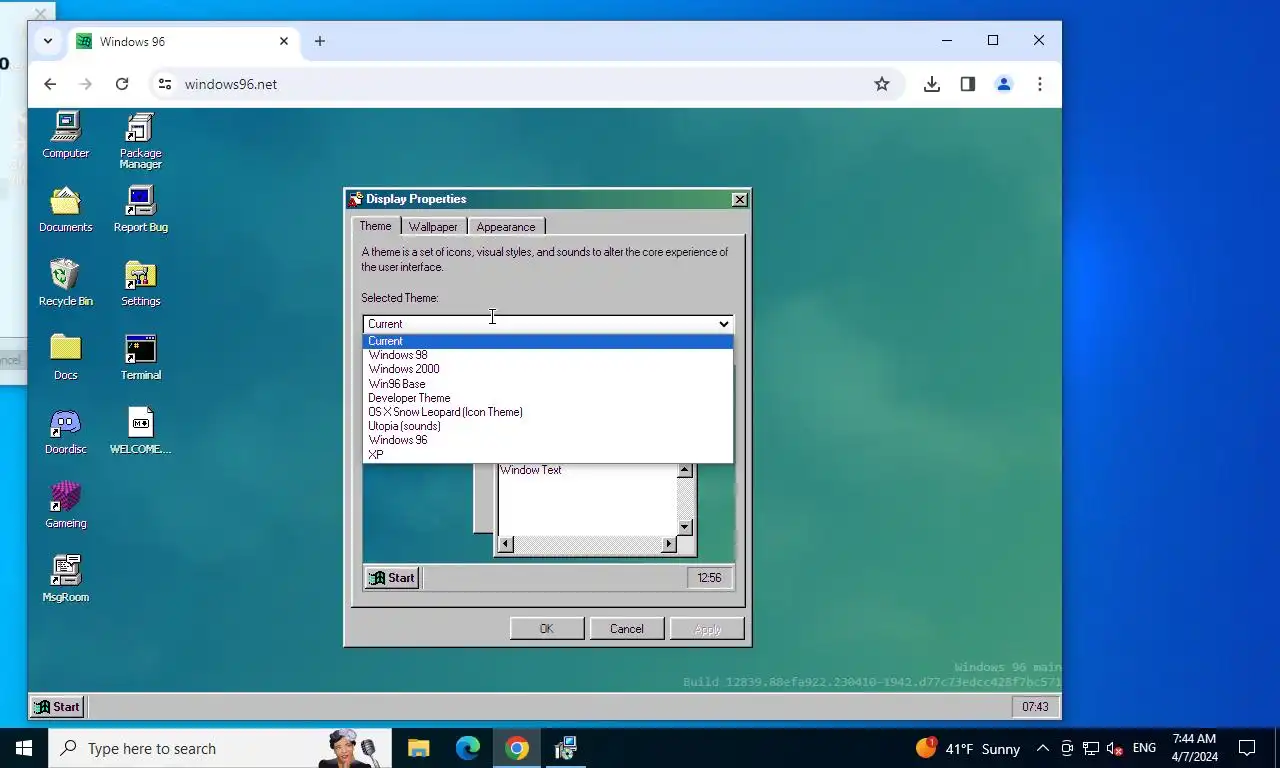Reload the windows96.net page

[x=122, y=84]
